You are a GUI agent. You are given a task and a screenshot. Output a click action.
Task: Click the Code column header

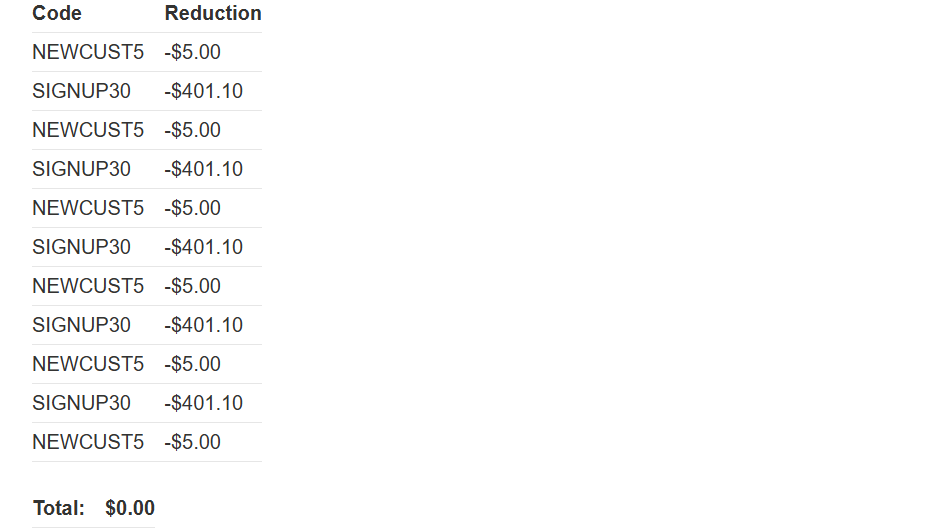(57, 13)
